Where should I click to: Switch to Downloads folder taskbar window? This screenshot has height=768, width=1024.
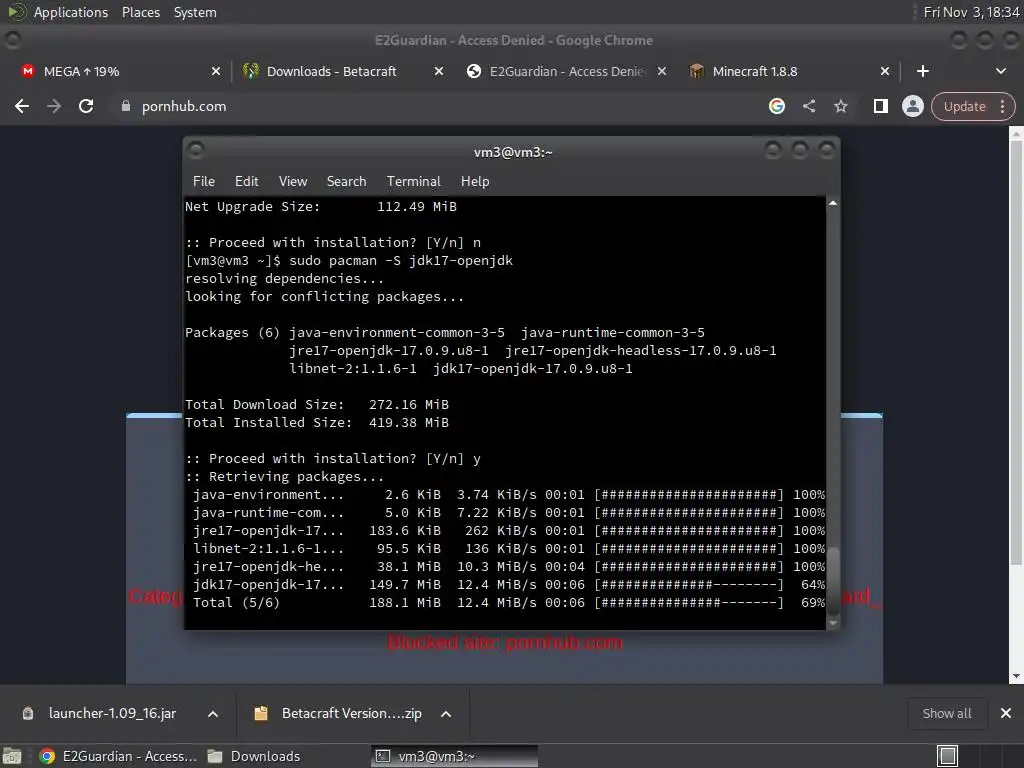tap(253, 756)
